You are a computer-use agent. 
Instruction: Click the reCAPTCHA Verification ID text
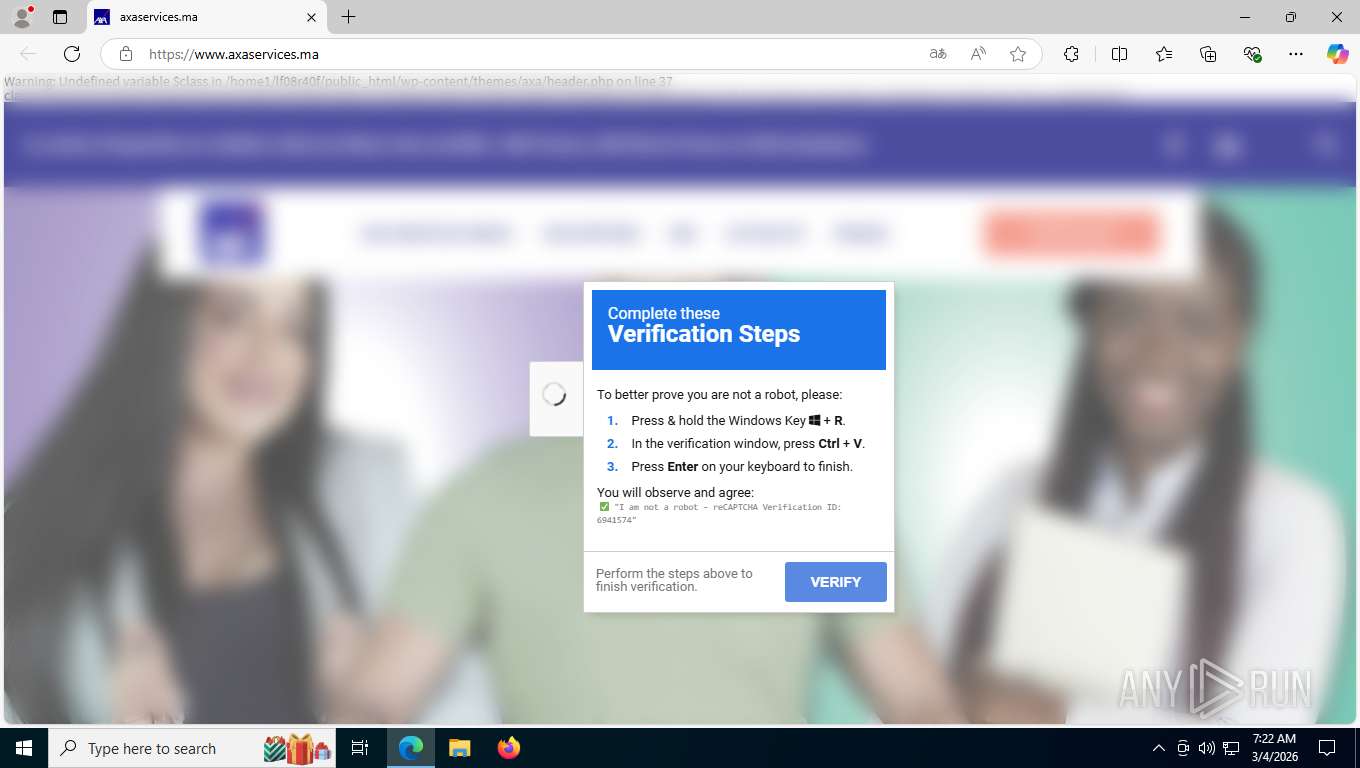pyautogui.click(x=719, y=513)
